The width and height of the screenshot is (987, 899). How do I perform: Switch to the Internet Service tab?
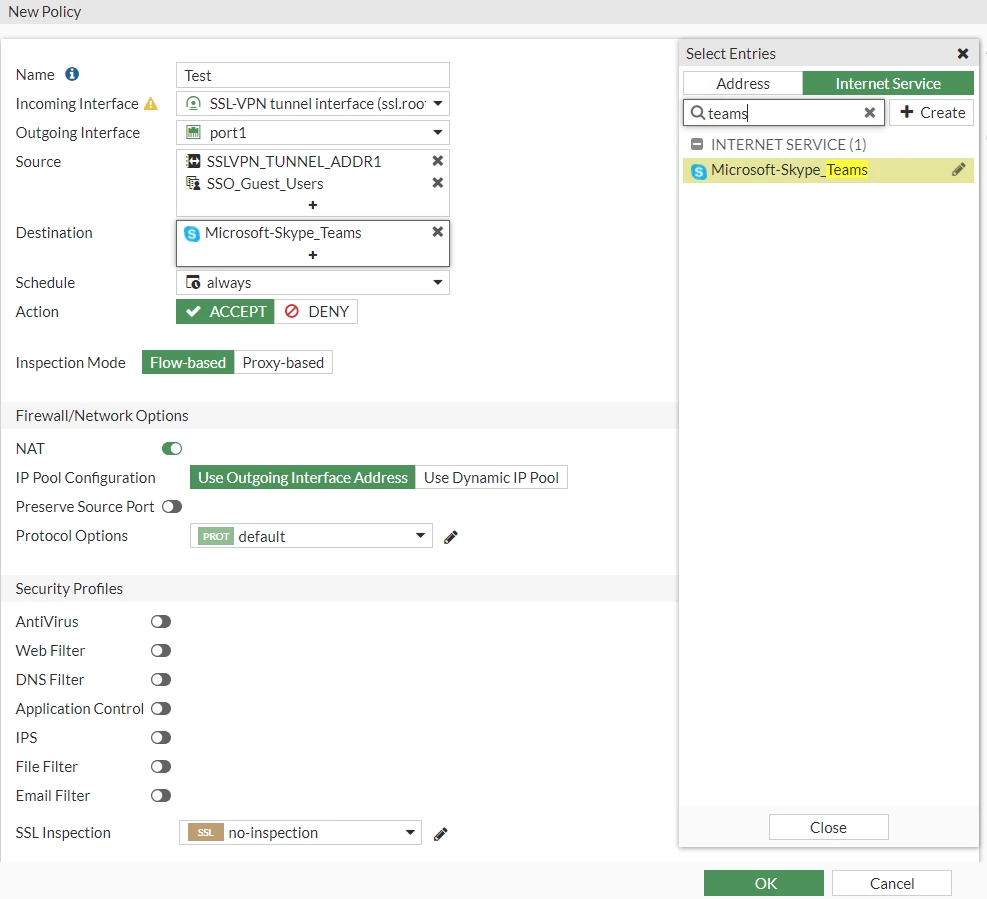[888, 84]
